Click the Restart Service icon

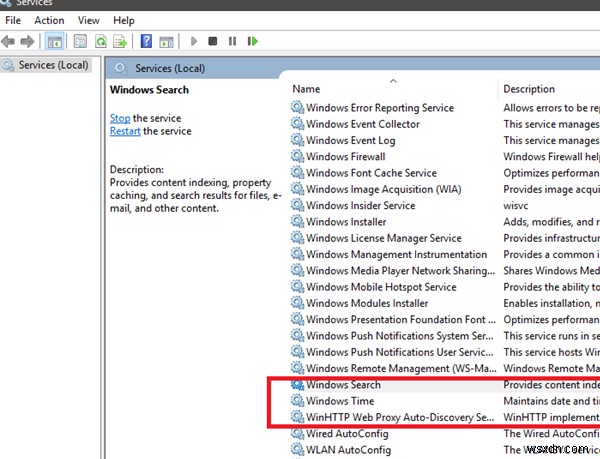[253, 41]
